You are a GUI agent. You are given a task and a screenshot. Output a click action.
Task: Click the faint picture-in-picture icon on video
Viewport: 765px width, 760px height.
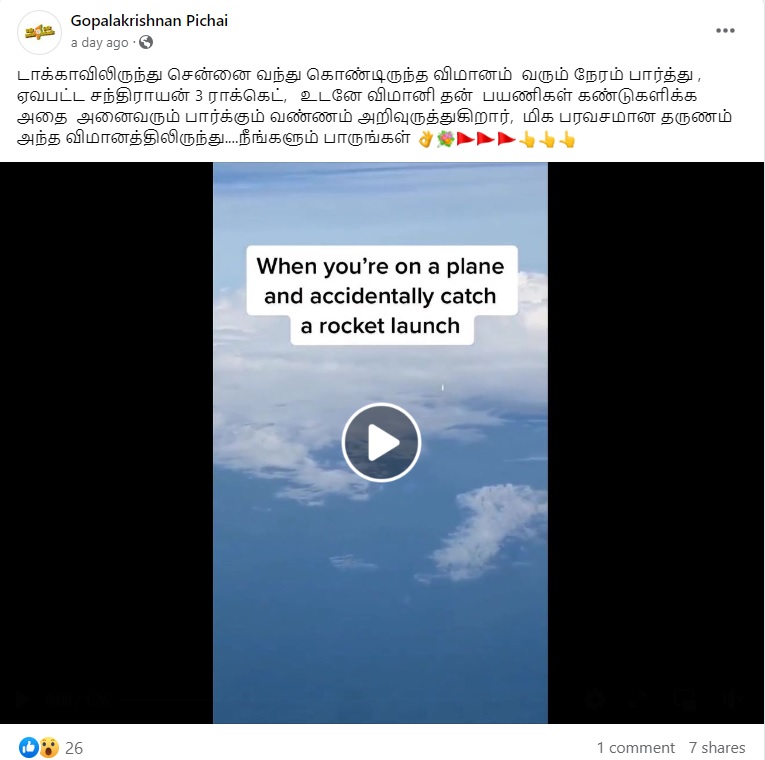coord(685,700)
